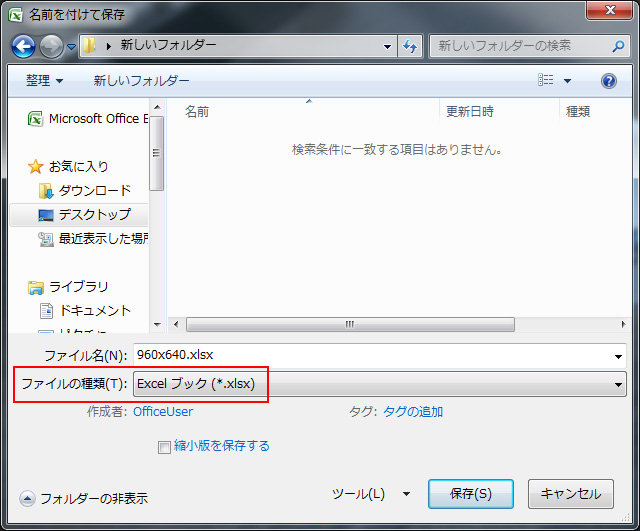Collapse the dialog with フォルダーの非表示
The image size is (640, 531).
coord(84,498)
